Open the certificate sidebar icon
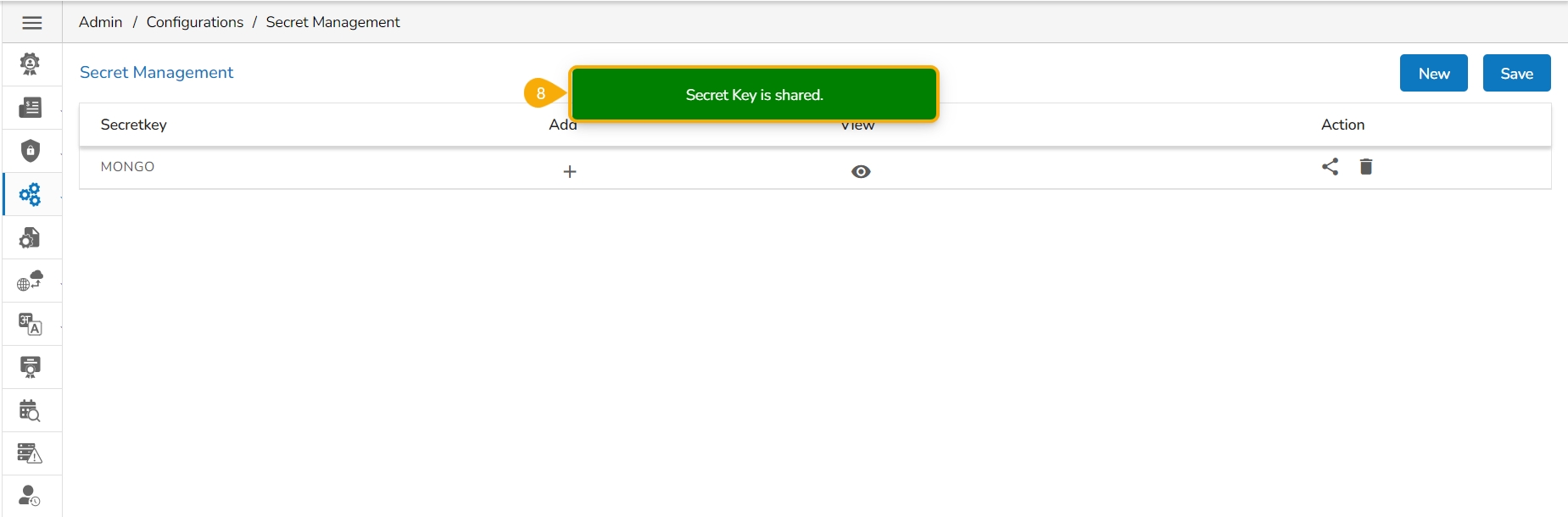1568x517 pixels. pyautogui.click(x=31, y=367)
